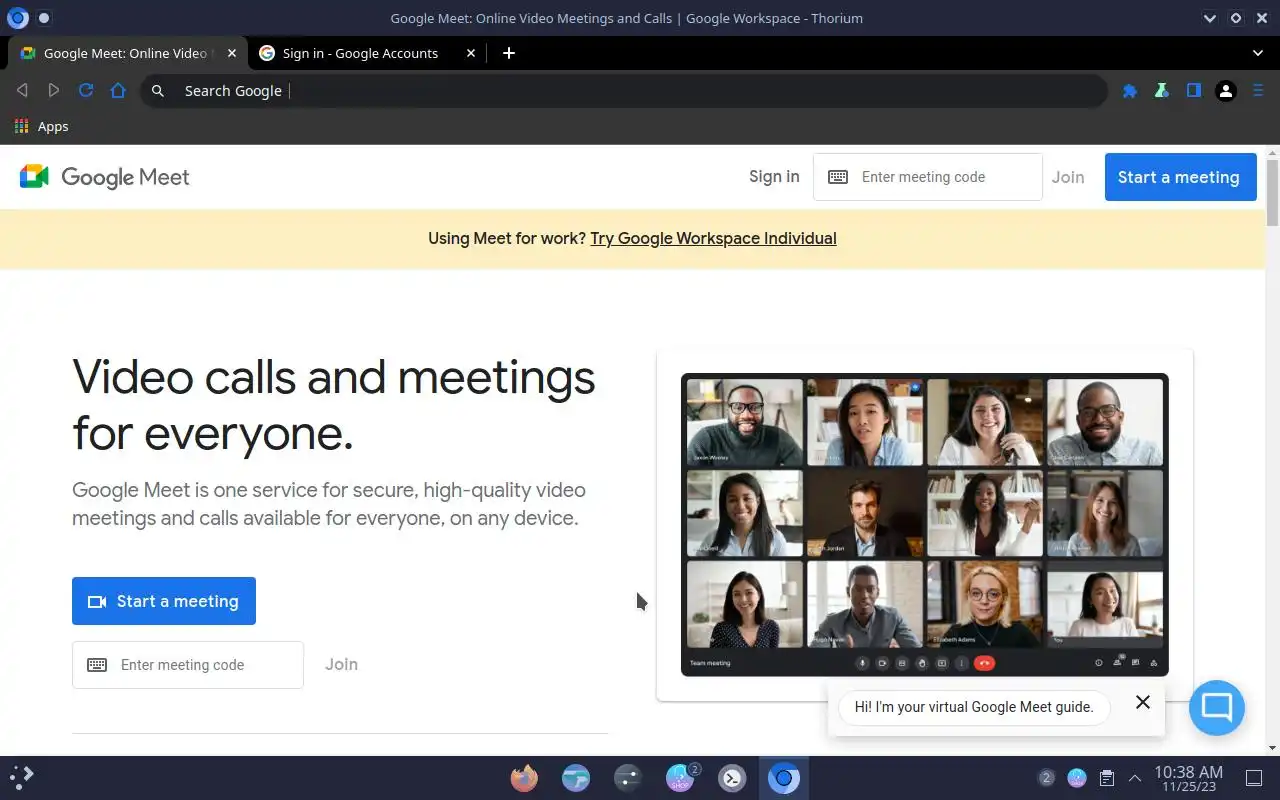Click the heading "Video calls and meetings for everyone."
Image resolution: width=1280 pixels, height=800 pixels.
point(334,405)
